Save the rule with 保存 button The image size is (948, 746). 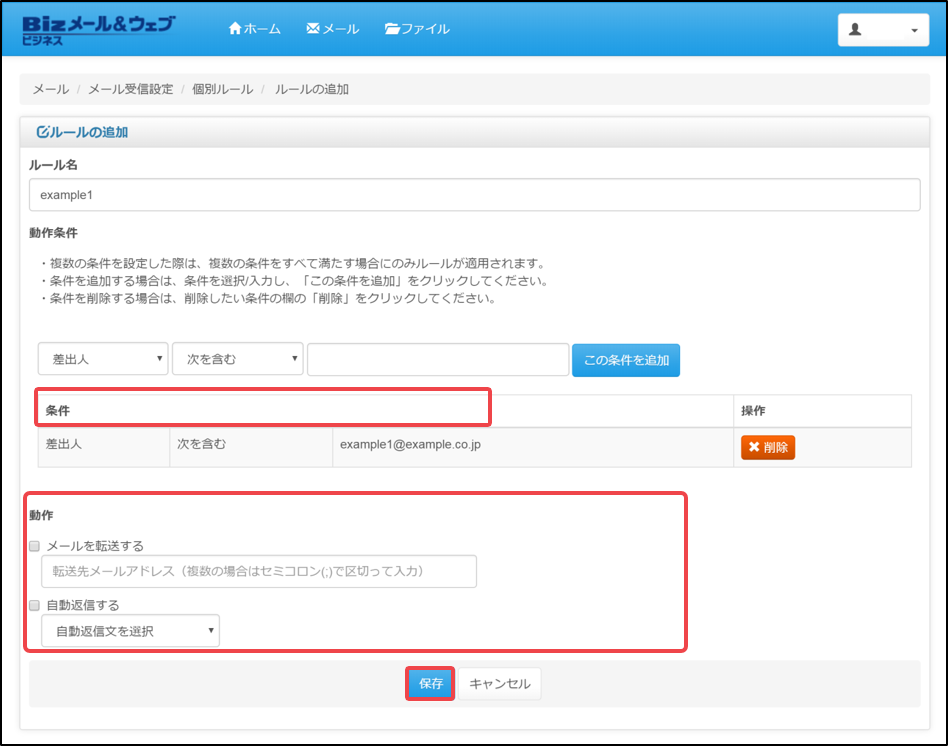click(x=431, y=684)
